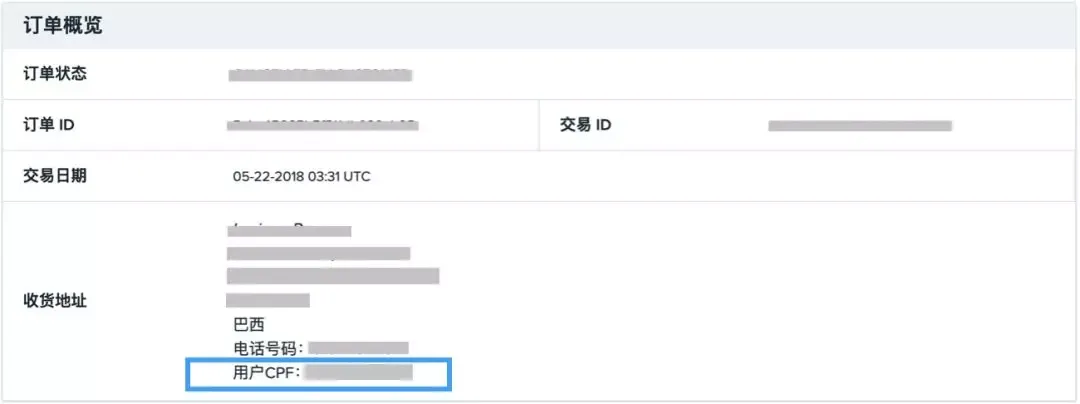Click the second blurred address line
Image resolution: width=1080 pixels, height=404 pixels.
[318, 253]
